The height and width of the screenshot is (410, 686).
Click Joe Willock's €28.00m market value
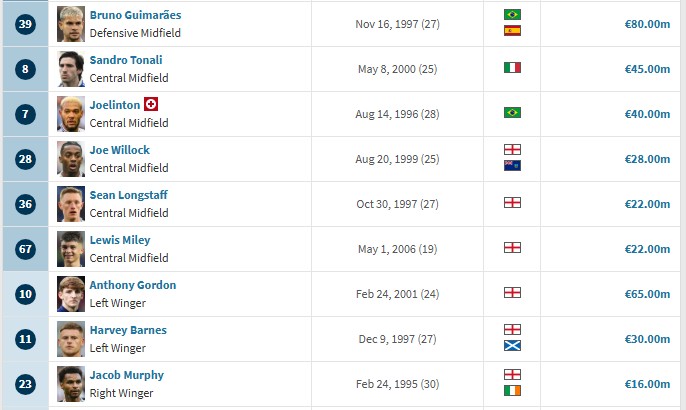pos(647,159)
